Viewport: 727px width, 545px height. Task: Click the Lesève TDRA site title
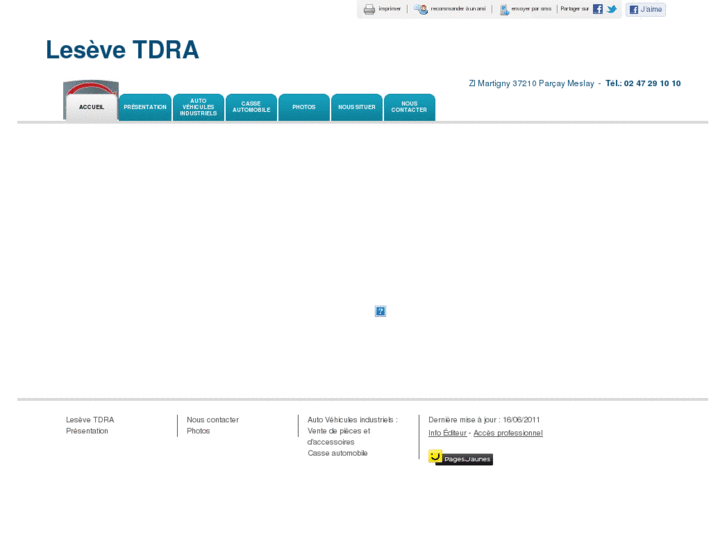(122, 50)
